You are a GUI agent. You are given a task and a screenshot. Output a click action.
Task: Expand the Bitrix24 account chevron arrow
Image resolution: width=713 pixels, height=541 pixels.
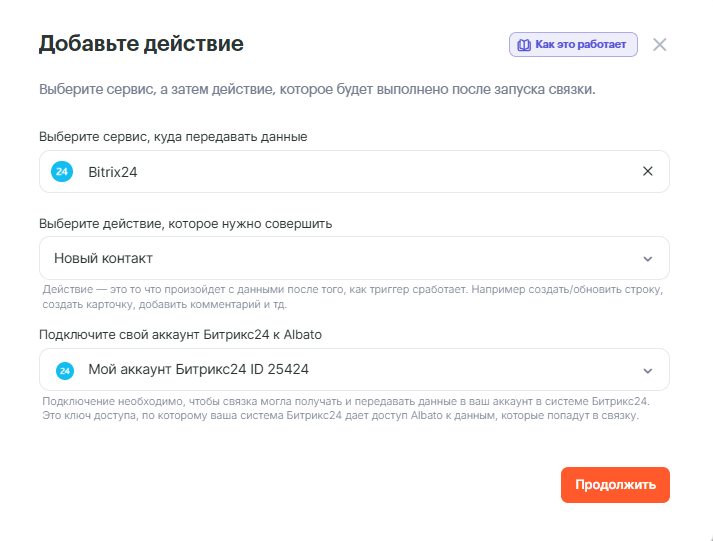(647, 370)
